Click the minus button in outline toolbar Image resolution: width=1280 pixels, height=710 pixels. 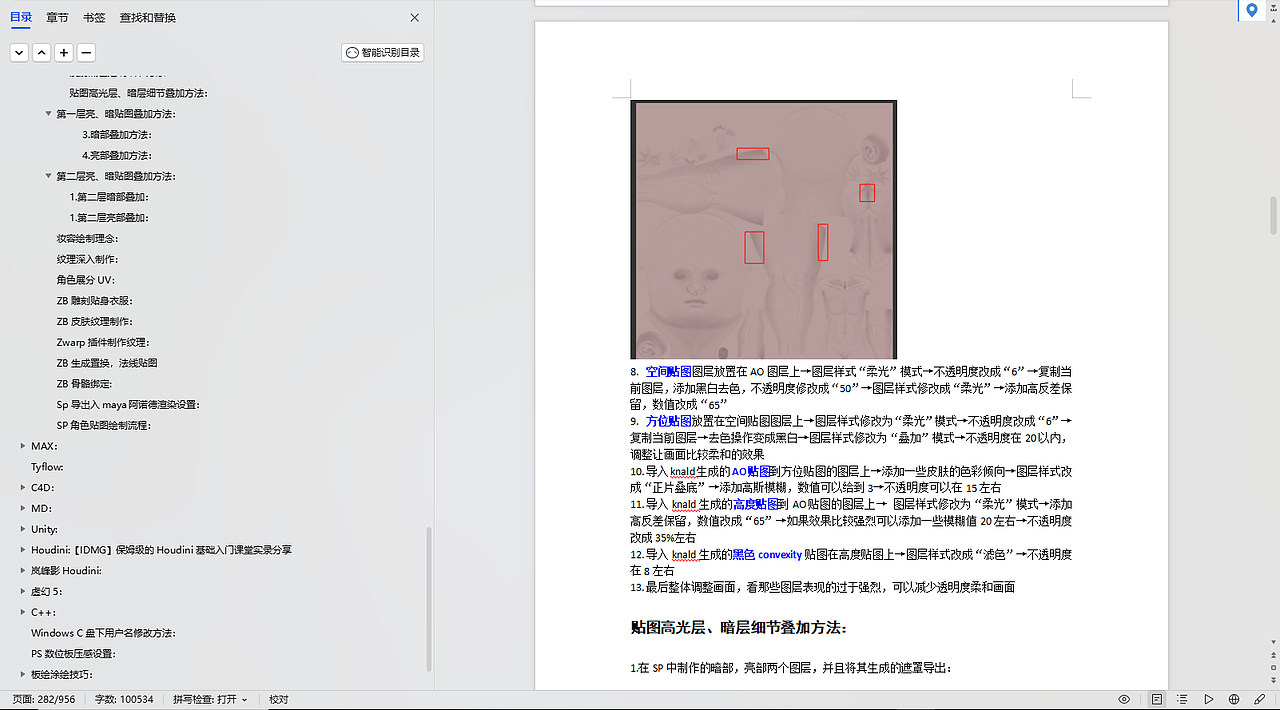(x=87, y=53)
